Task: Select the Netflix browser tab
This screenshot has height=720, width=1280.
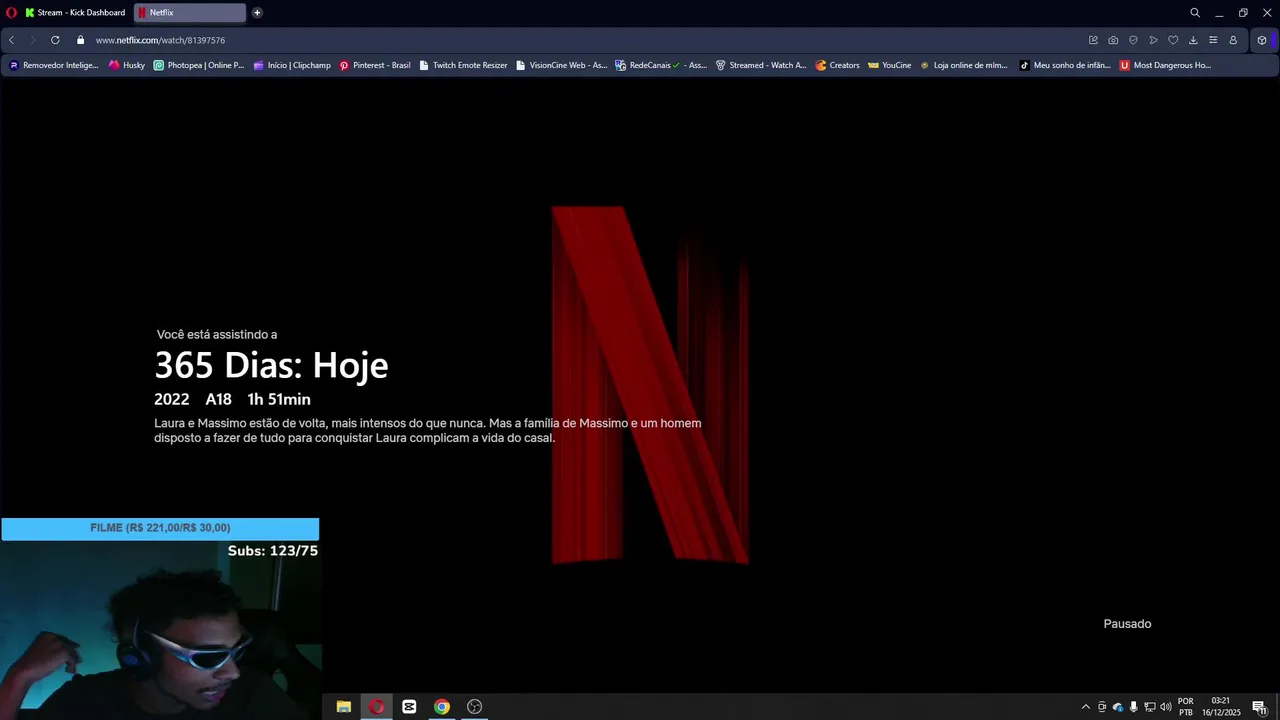Action: (190, 13)
